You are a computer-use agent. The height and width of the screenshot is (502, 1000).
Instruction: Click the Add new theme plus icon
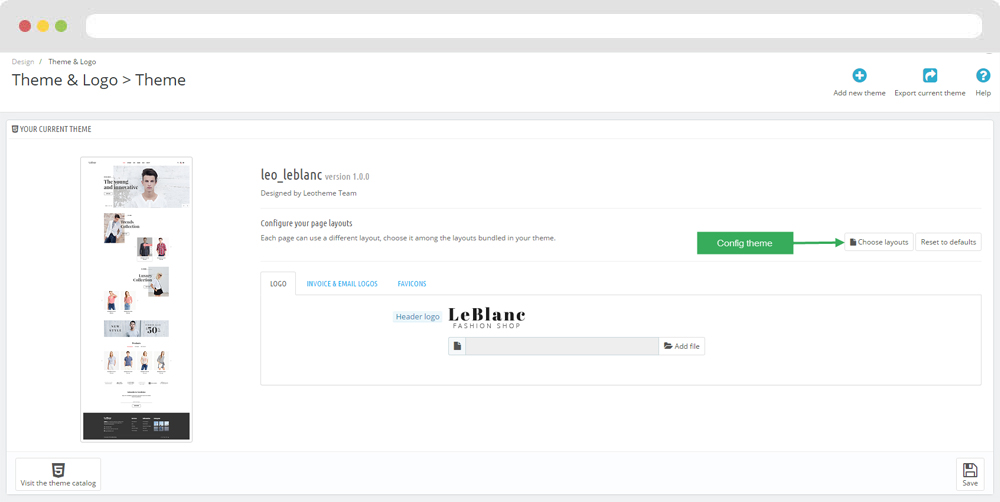[859, 76]
